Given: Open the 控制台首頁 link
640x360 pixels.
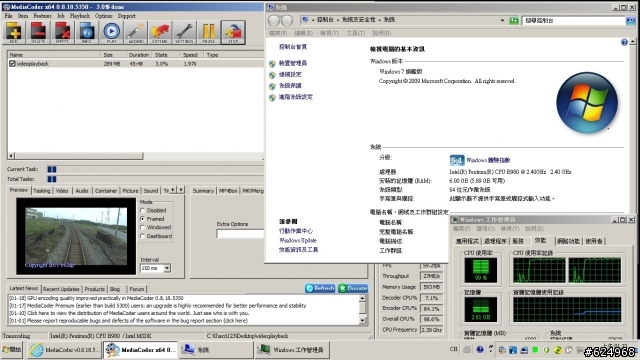Looking at the screenshot, I should tap(293, 47).
